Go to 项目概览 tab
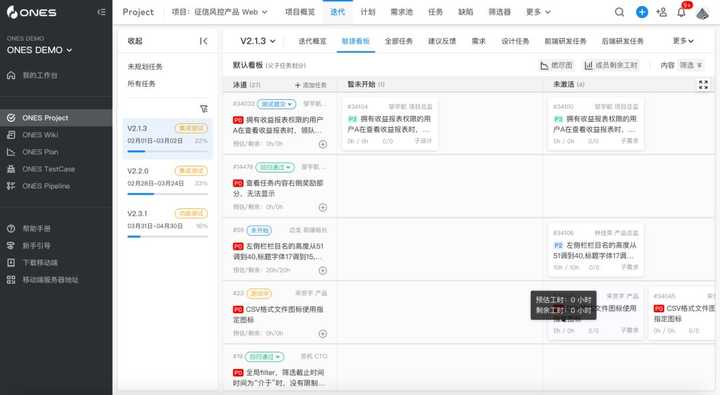This screenshot has height=395, width=720. pos(300,12)
